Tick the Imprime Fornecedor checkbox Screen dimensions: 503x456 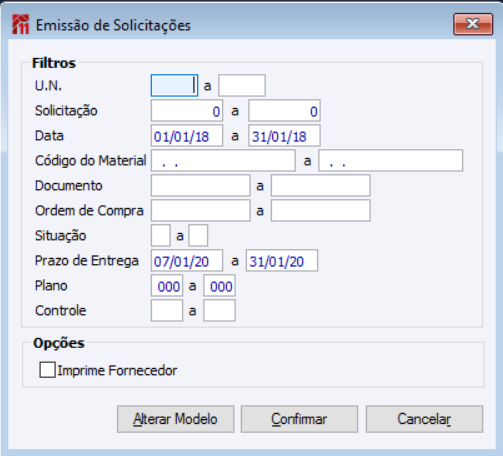pyautogui.click(x=47, y=370)
